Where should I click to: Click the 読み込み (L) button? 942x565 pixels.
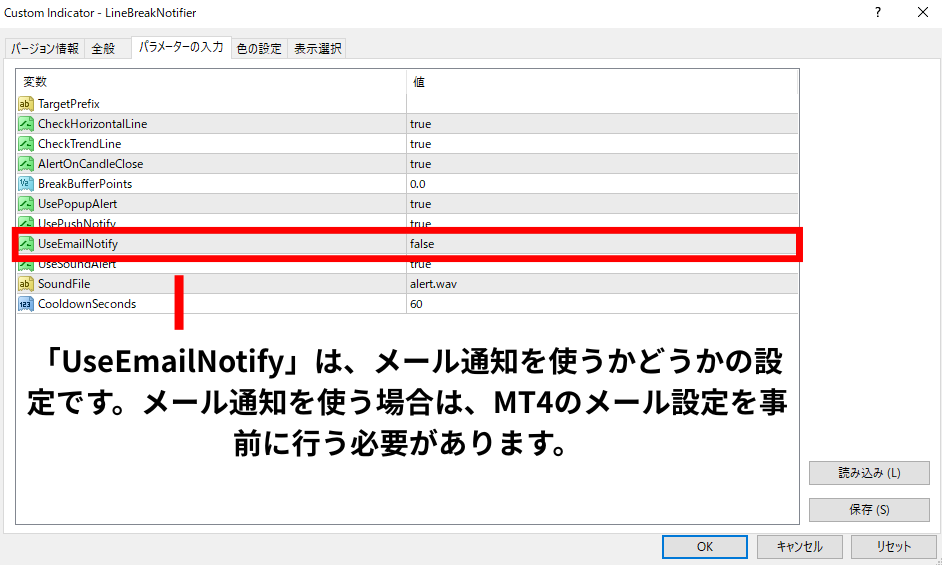[868, 473]
